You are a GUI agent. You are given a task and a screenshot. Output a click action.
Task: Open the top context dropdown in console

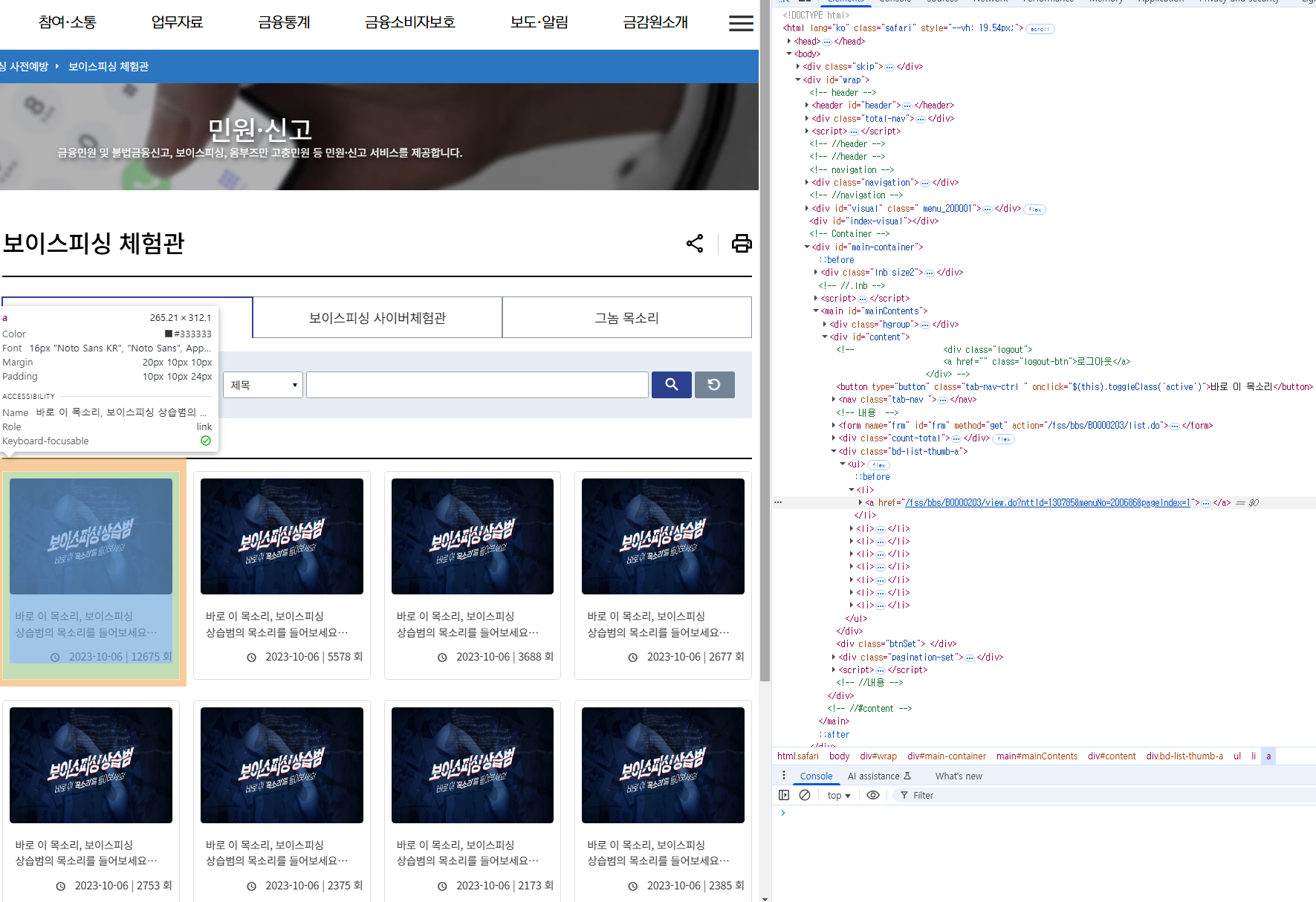coord(838,795)
